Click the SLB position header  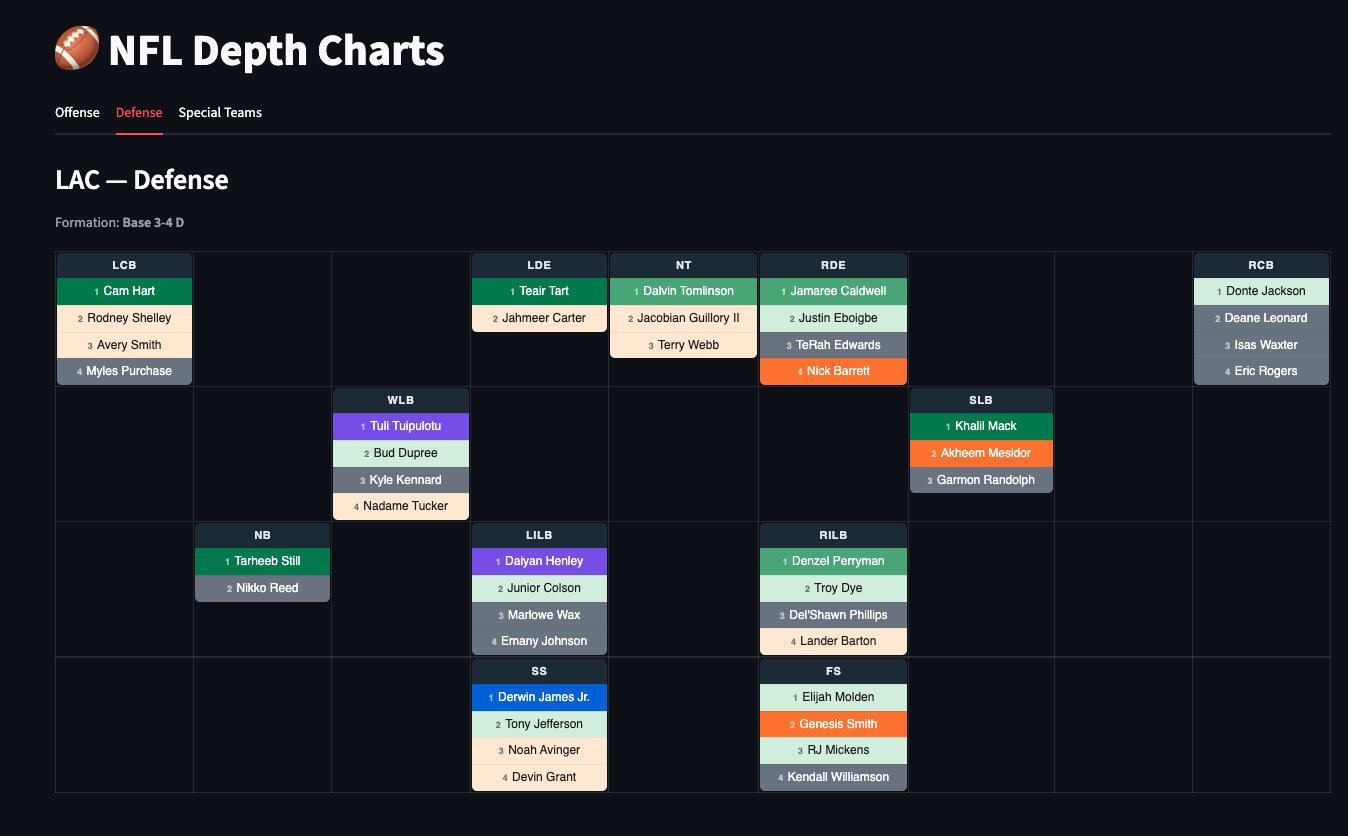coord(981,400)
